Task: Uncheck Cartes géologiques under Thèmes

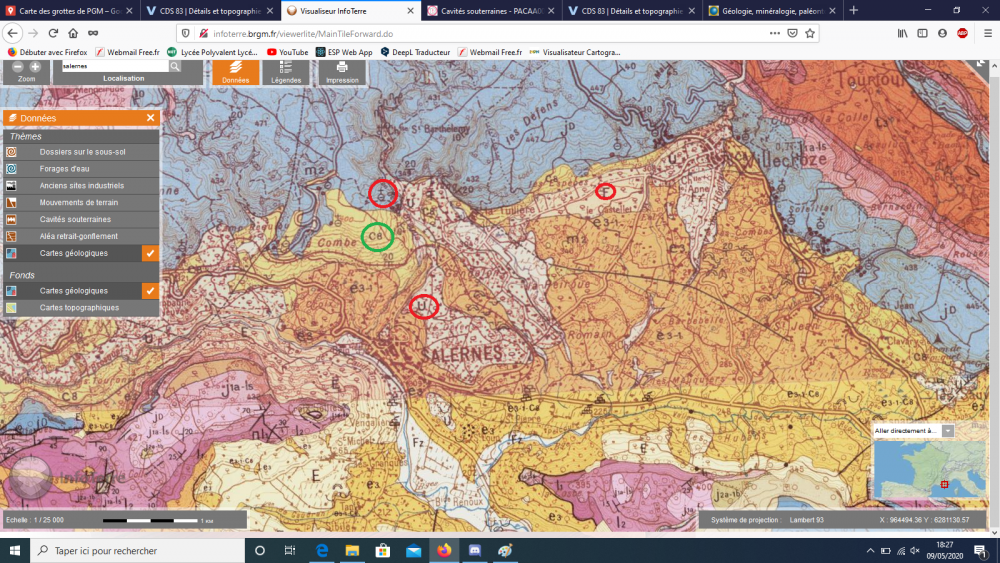Action: 150,254
